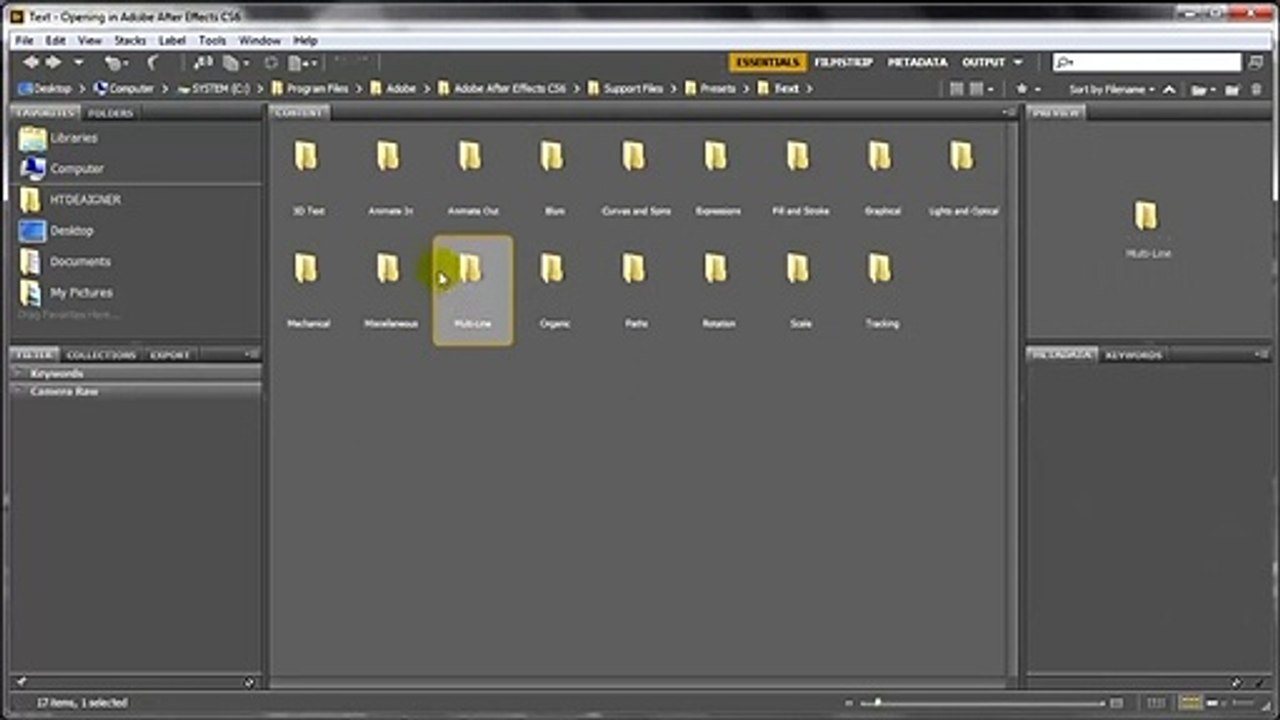Click Desktop in the path bar
The height and width of the screenshot is (720, 1280).
[x=46, y=89]
